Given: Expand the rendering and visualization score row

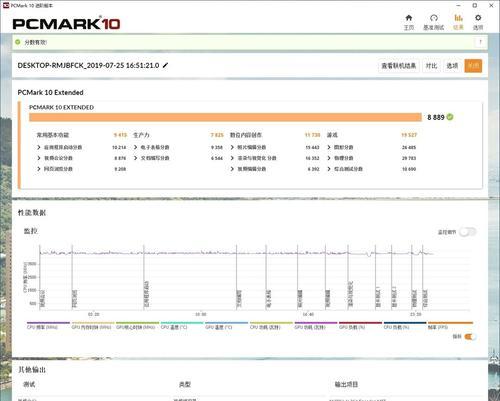Looking at the screenshot, I should coord(232,158).
